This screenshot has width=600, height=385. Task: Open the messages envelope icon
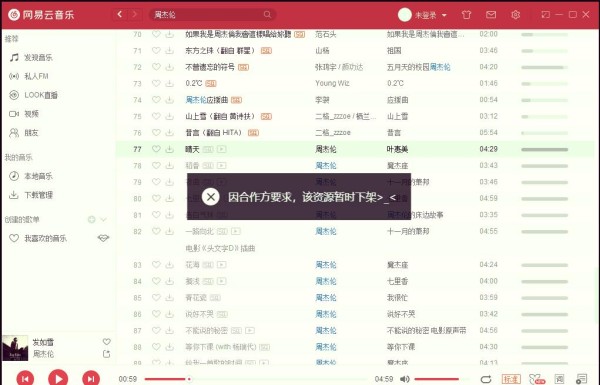[491, 15]
